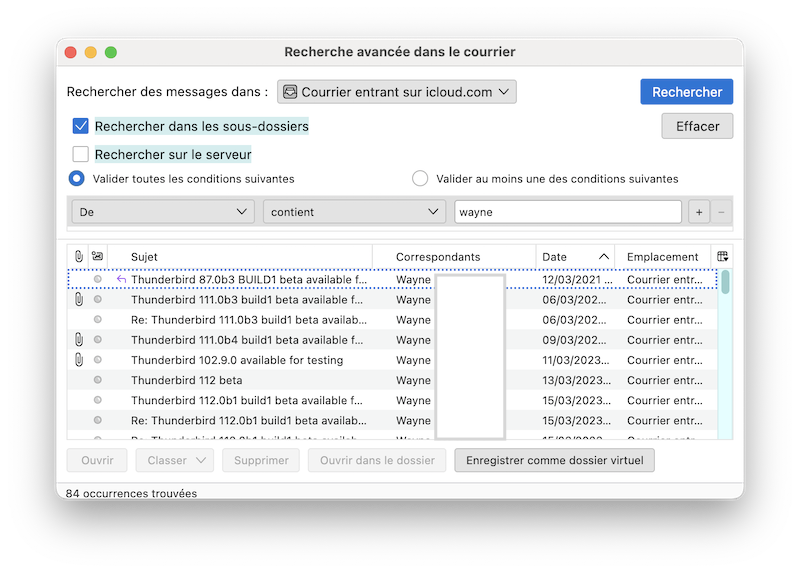This screenshot has width=800, height=573.
Task: Add a search condition with plus button
Action: 699,212
